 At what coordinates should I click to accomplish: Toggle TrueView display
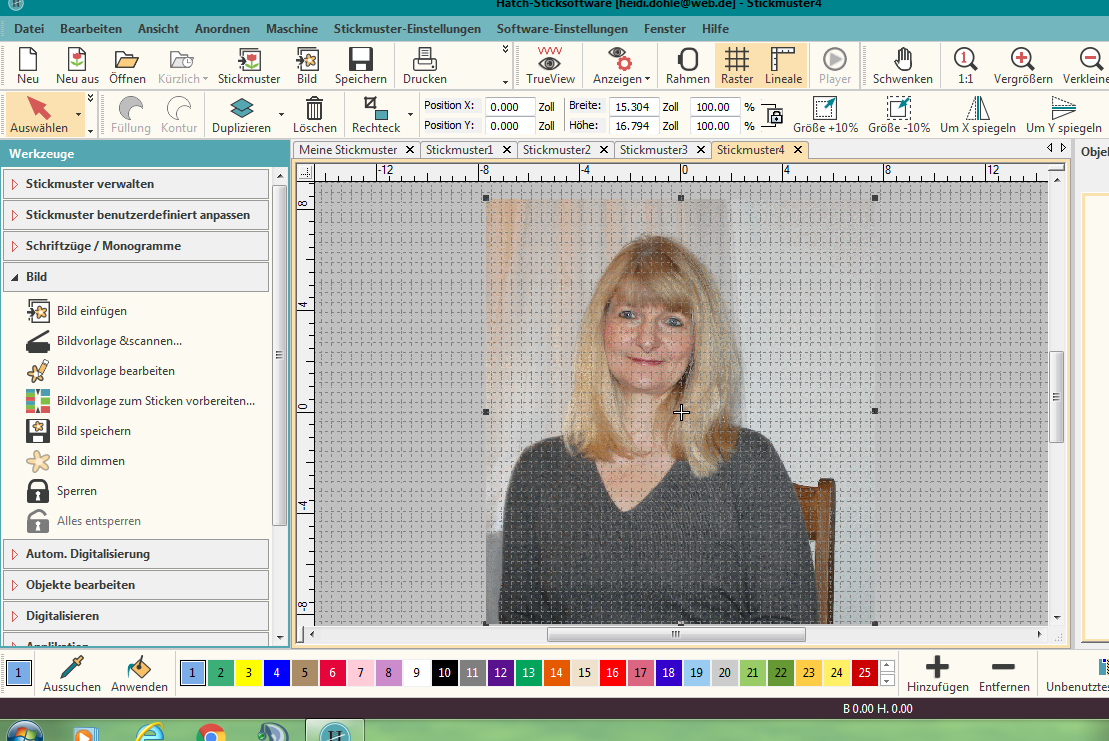point(550,66)
